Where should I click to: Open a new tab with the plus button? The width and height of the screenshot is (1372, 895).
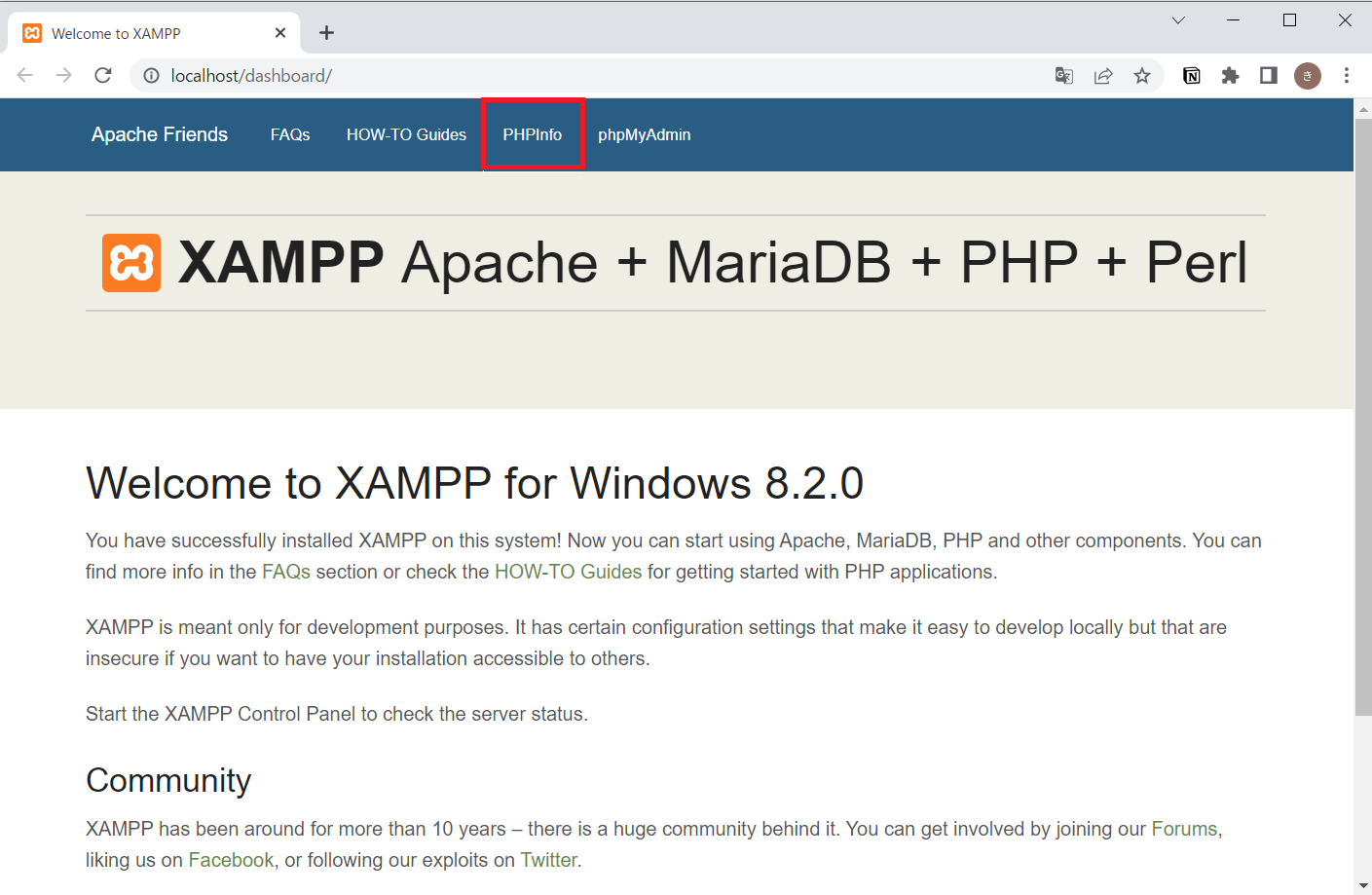coord(326,32)
